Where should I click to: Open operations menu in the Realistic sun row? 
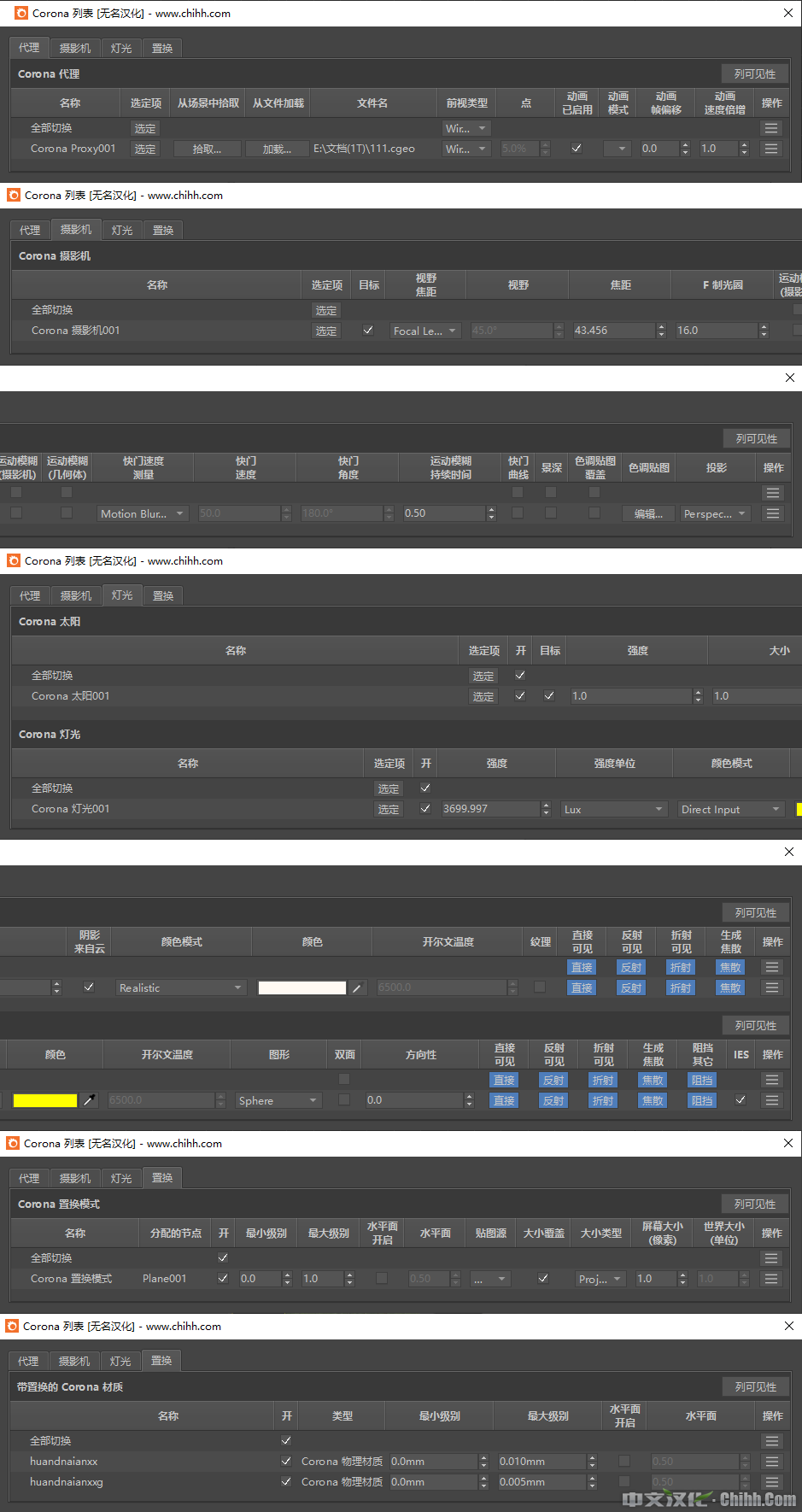[x=772, y=987]
